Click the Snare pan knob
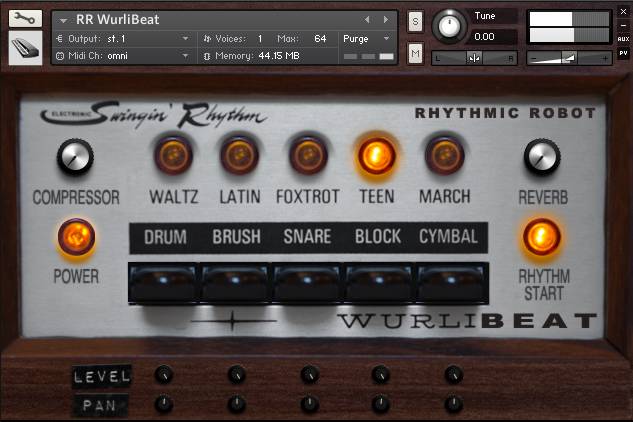This screenshot has height=422, width=633. 310,404
